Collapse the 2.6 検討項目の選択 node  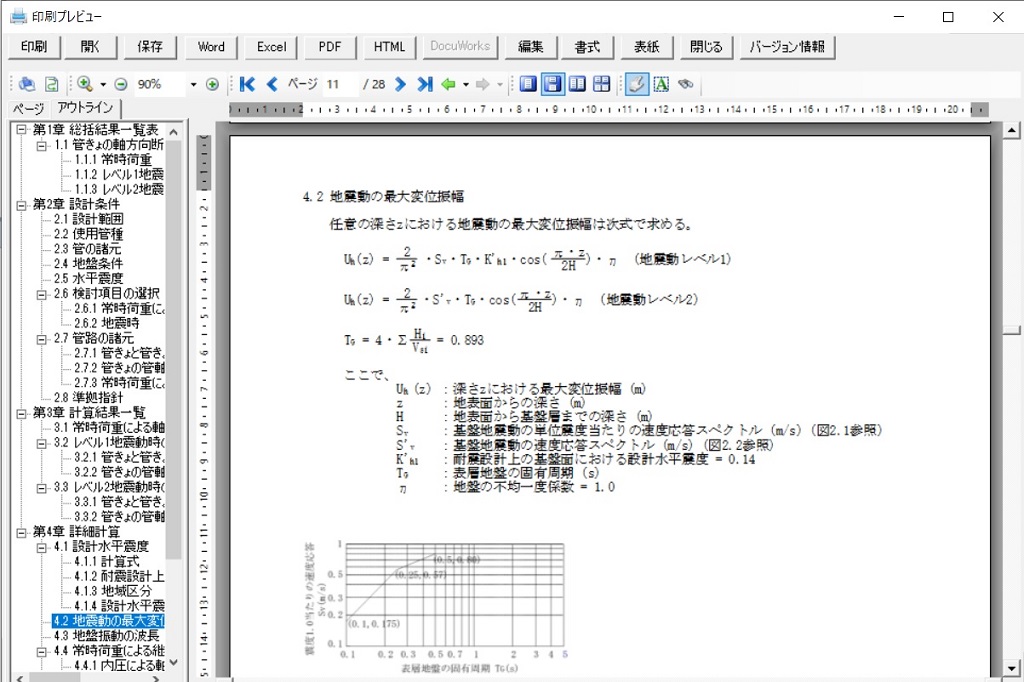point(42,294)
